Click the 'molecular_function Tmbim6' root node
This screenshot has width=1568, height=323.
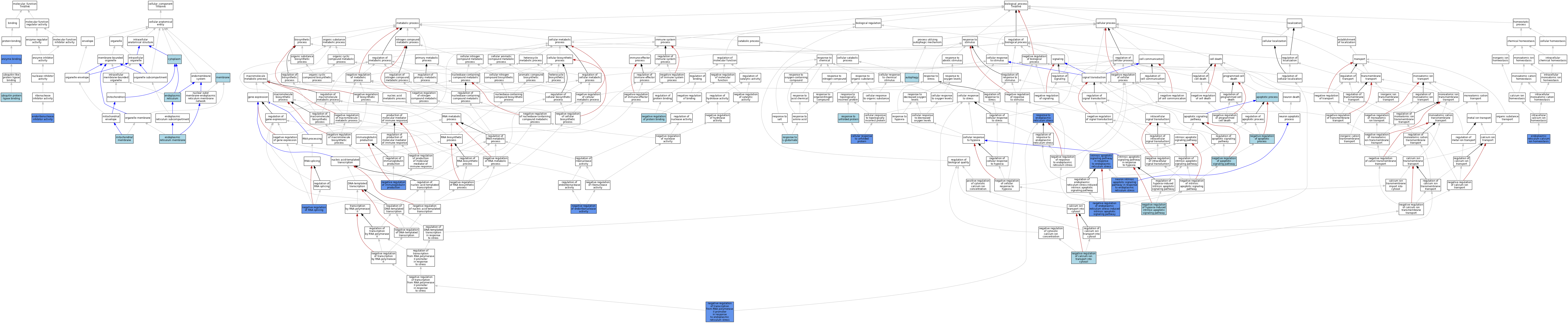point(24,6)
